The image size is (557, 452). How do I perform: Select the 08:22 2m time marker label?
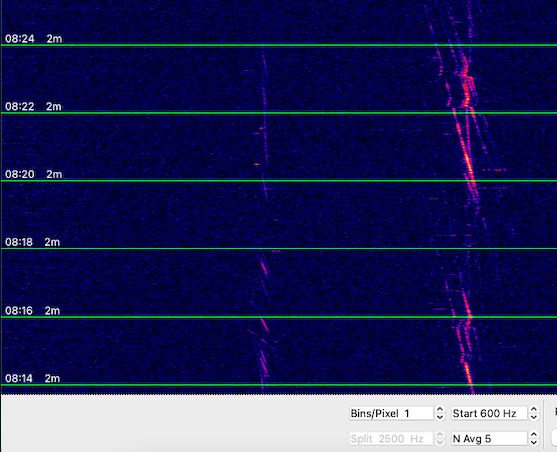[x=33, y=106]
